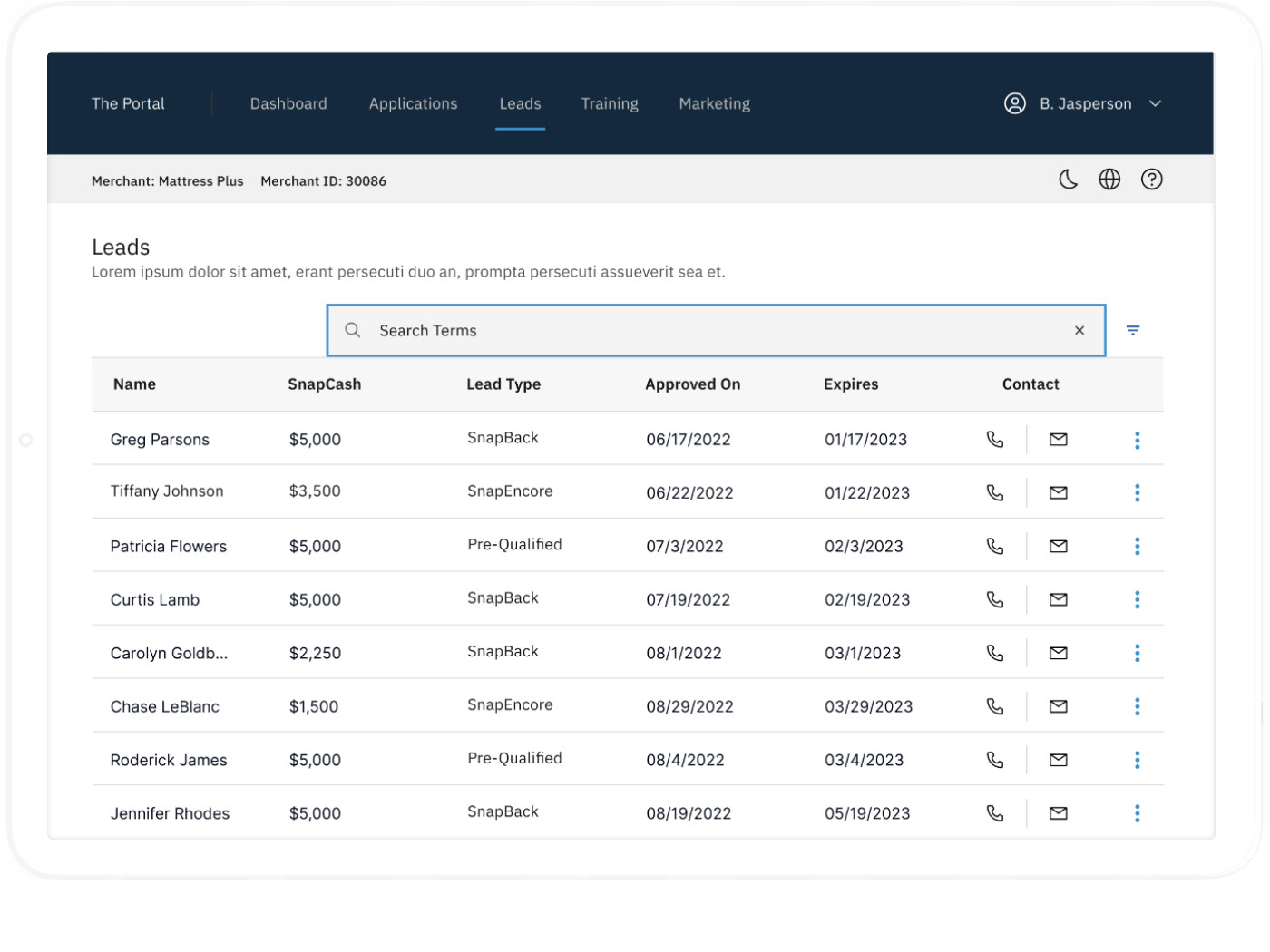This screenshot has height=952, width=1270.
Task: Focus the Search Terms input field
Action: (x=716, y=331)
